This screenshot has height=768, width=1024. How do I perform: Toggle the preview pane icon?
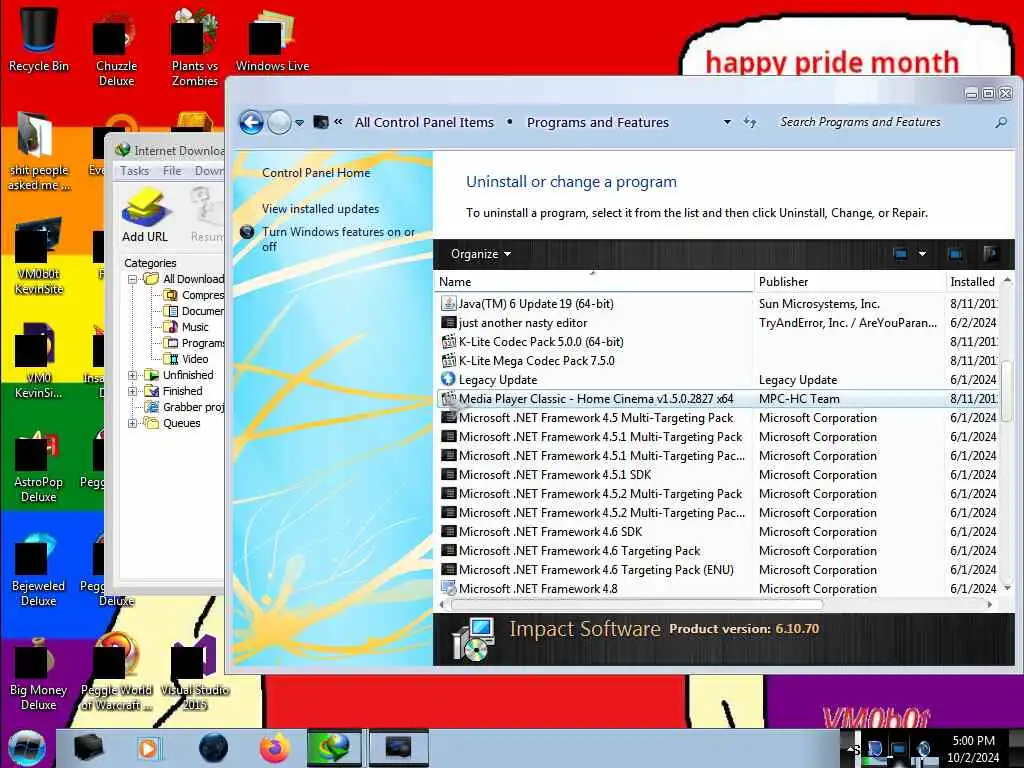(955, 254)
